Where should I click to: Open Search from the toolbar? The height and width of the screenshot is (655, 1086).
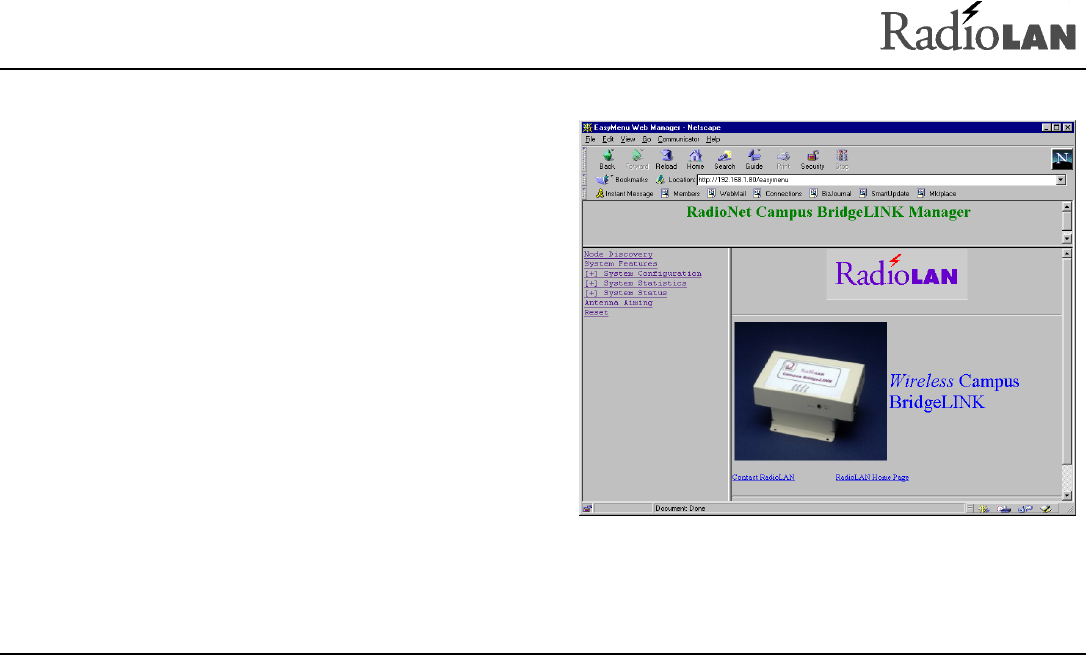(724, 159)
